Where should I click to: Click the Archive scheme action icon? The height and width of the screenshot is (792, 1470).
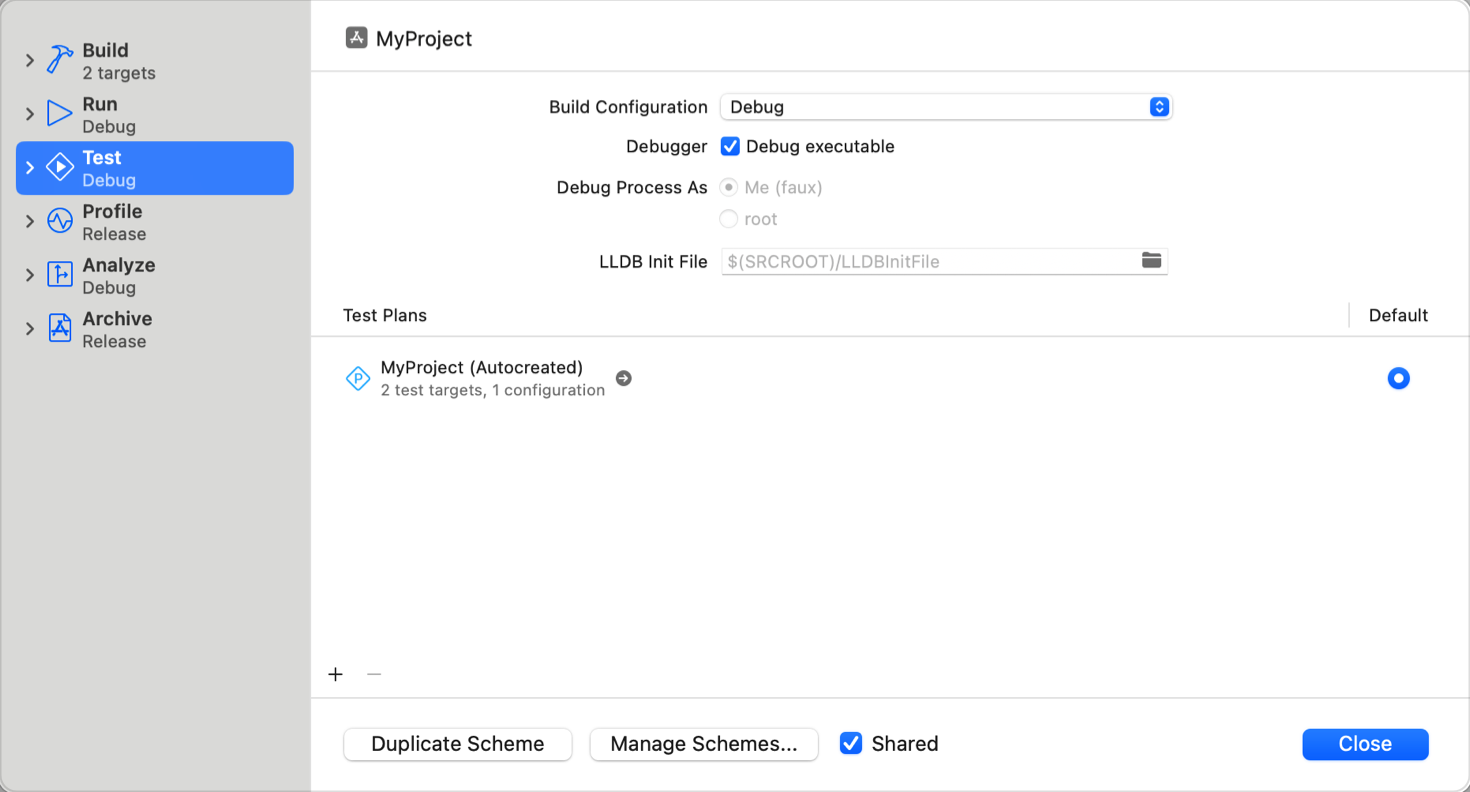point(57,328)
